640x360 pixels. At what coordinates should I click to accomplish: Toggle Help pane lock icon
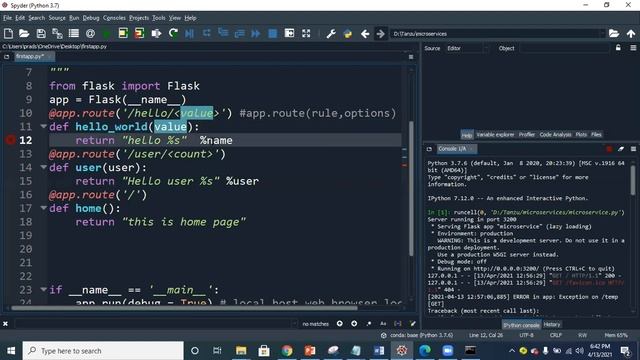click(618, 48)
